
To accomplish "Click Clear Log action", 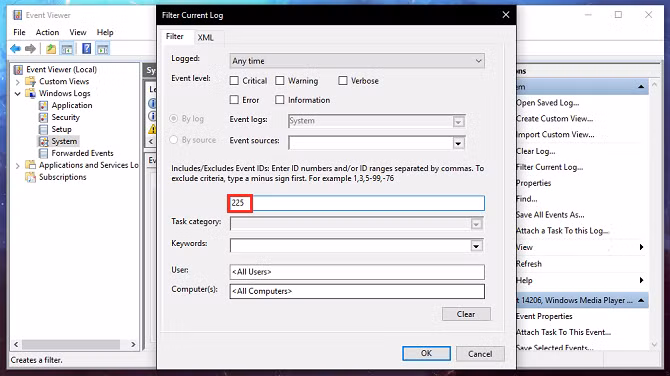I will click(x=535, y=151).
